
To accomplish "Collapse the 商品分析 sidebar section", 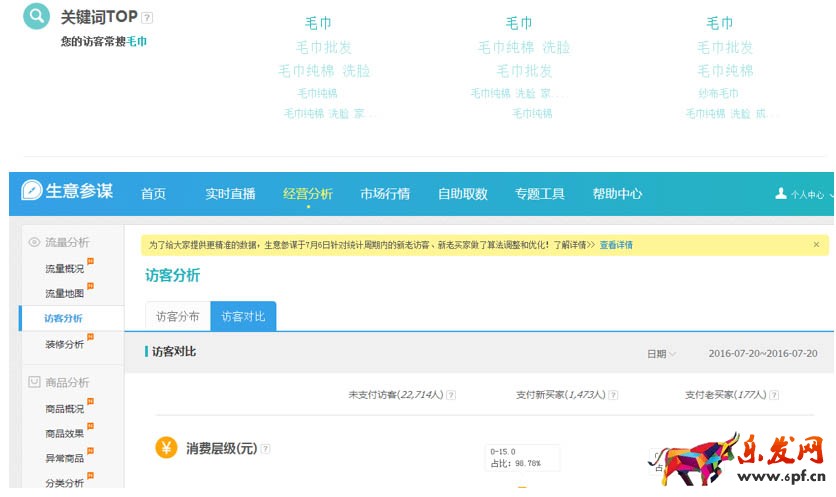I will [x=59, y=382].
